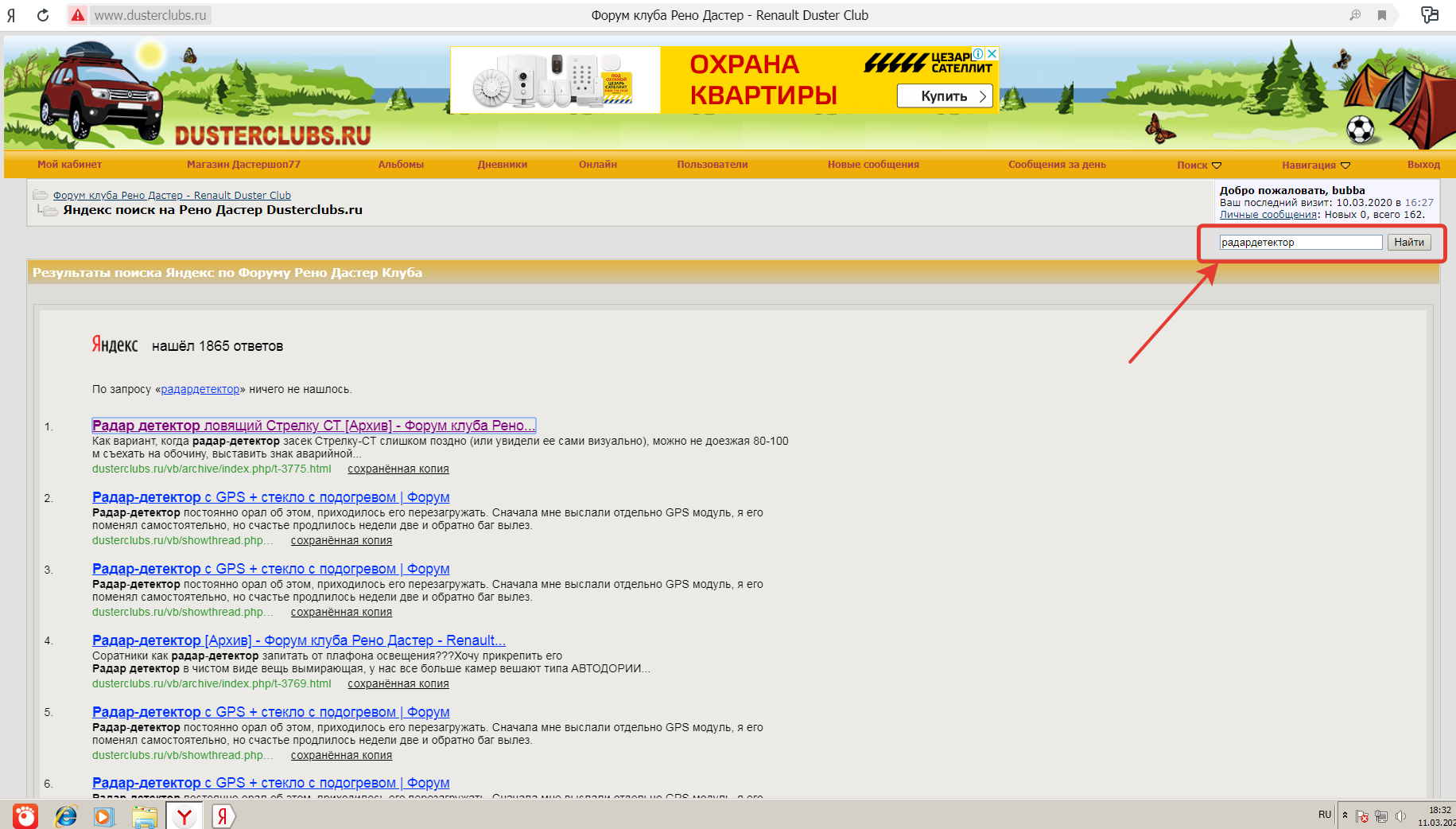Bookmark this page with bookmark icon
The image size is (1456, 829).
[1382, 15]
